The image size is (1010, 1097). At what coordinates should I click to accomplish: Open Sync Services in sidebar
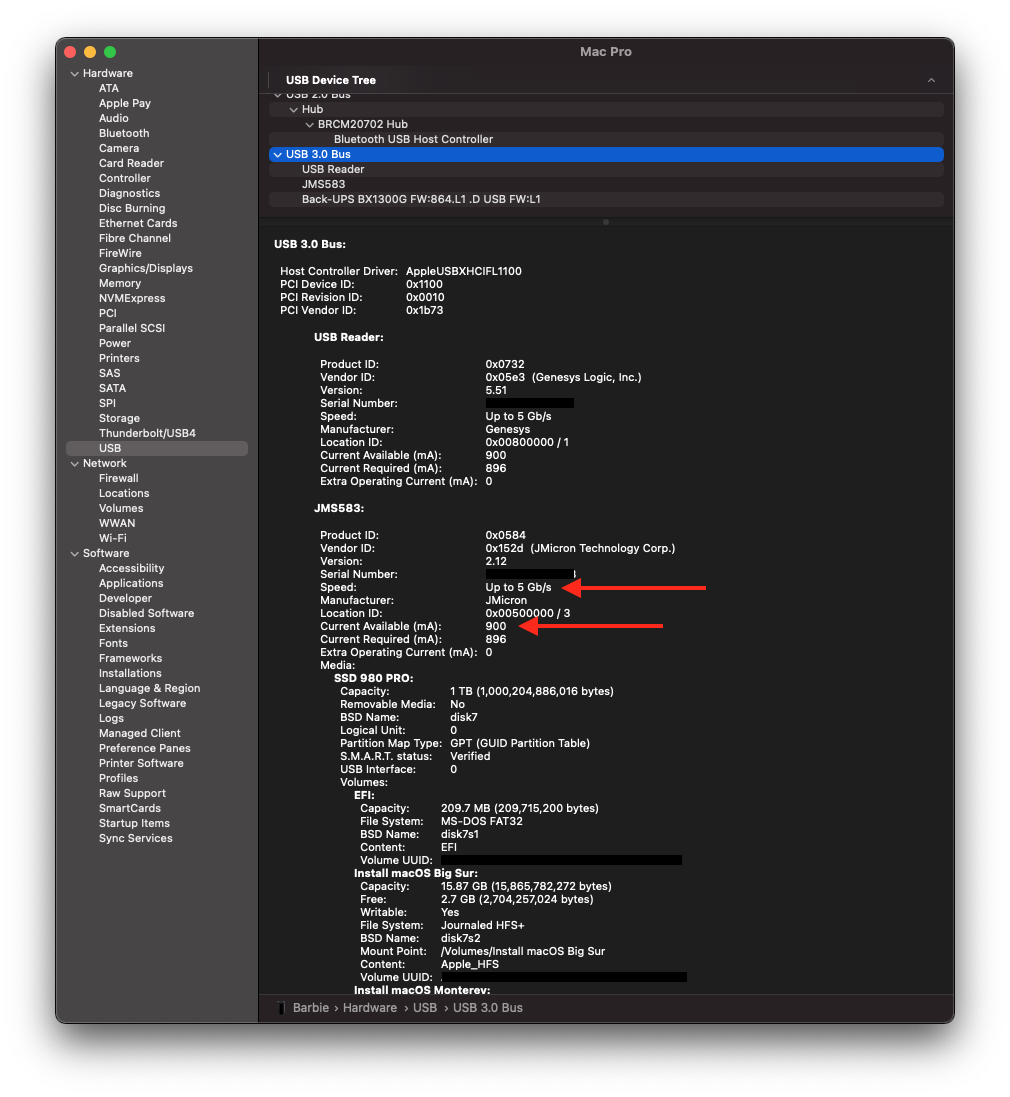136,839
